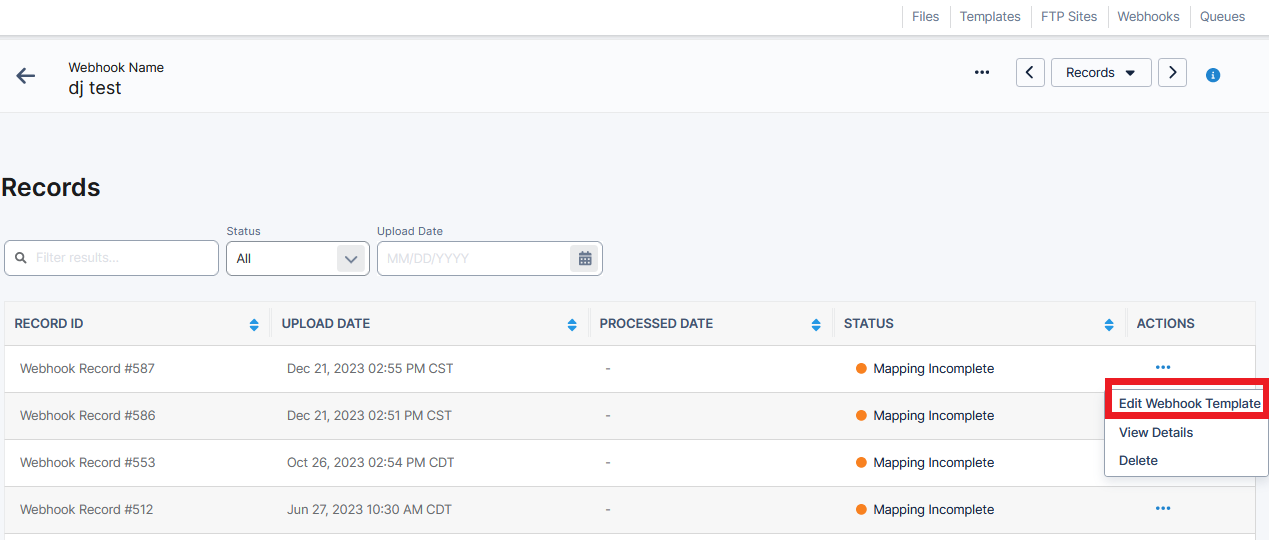
Task: Open actions menu for Webhook Record #587
Action: pos(1162,368)
